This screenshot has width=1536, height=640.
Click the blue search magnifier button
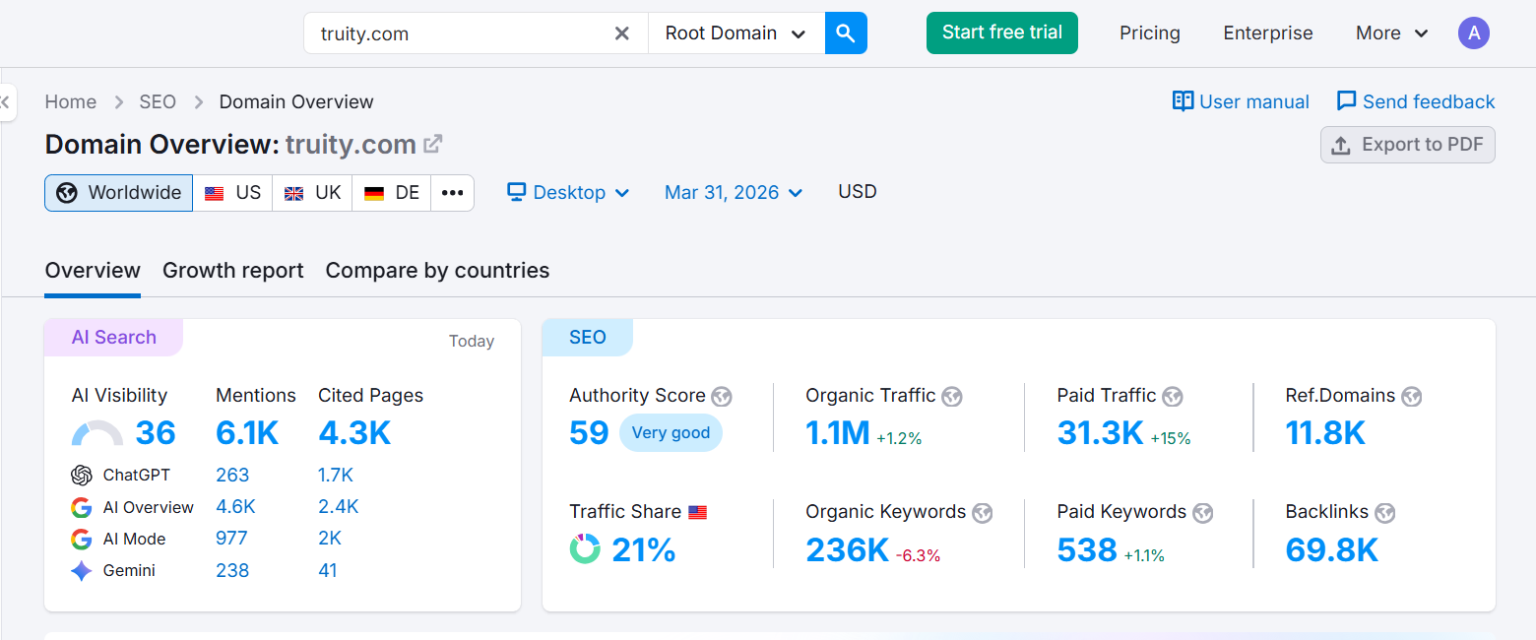(845, 33)
